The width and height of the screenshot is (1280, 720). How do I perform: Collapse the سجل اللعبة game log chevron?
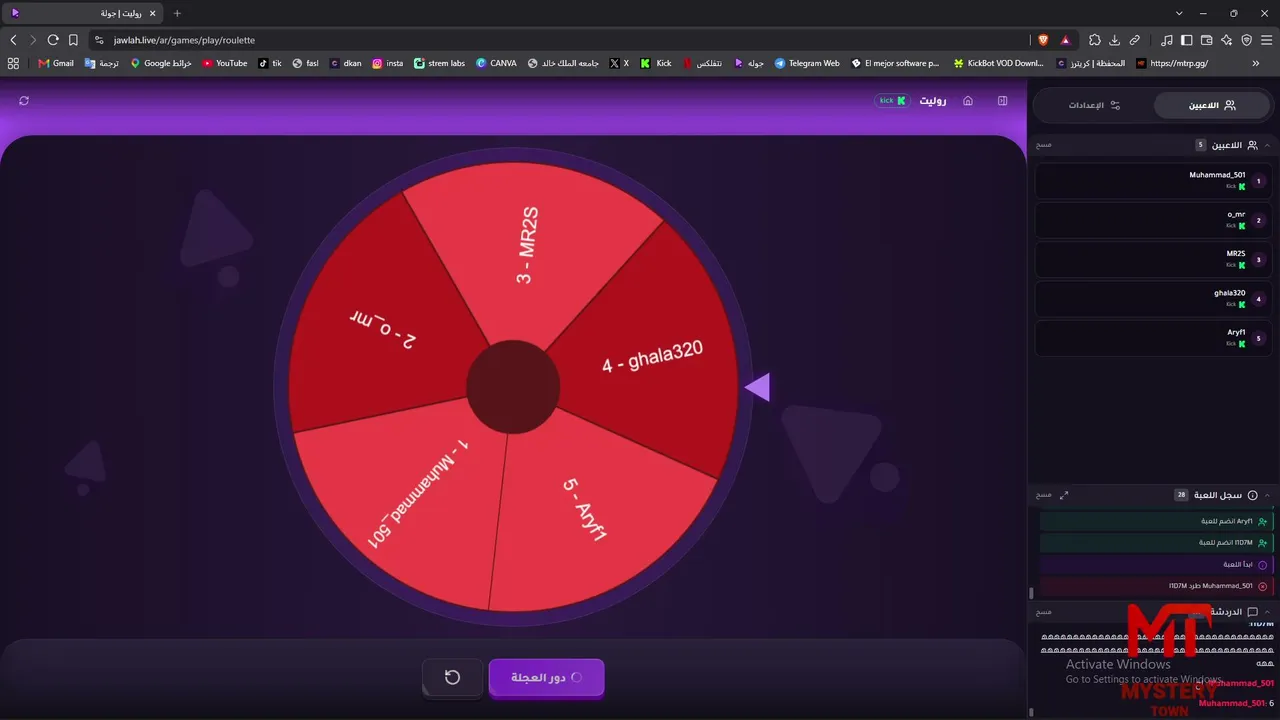point(1268,495)
